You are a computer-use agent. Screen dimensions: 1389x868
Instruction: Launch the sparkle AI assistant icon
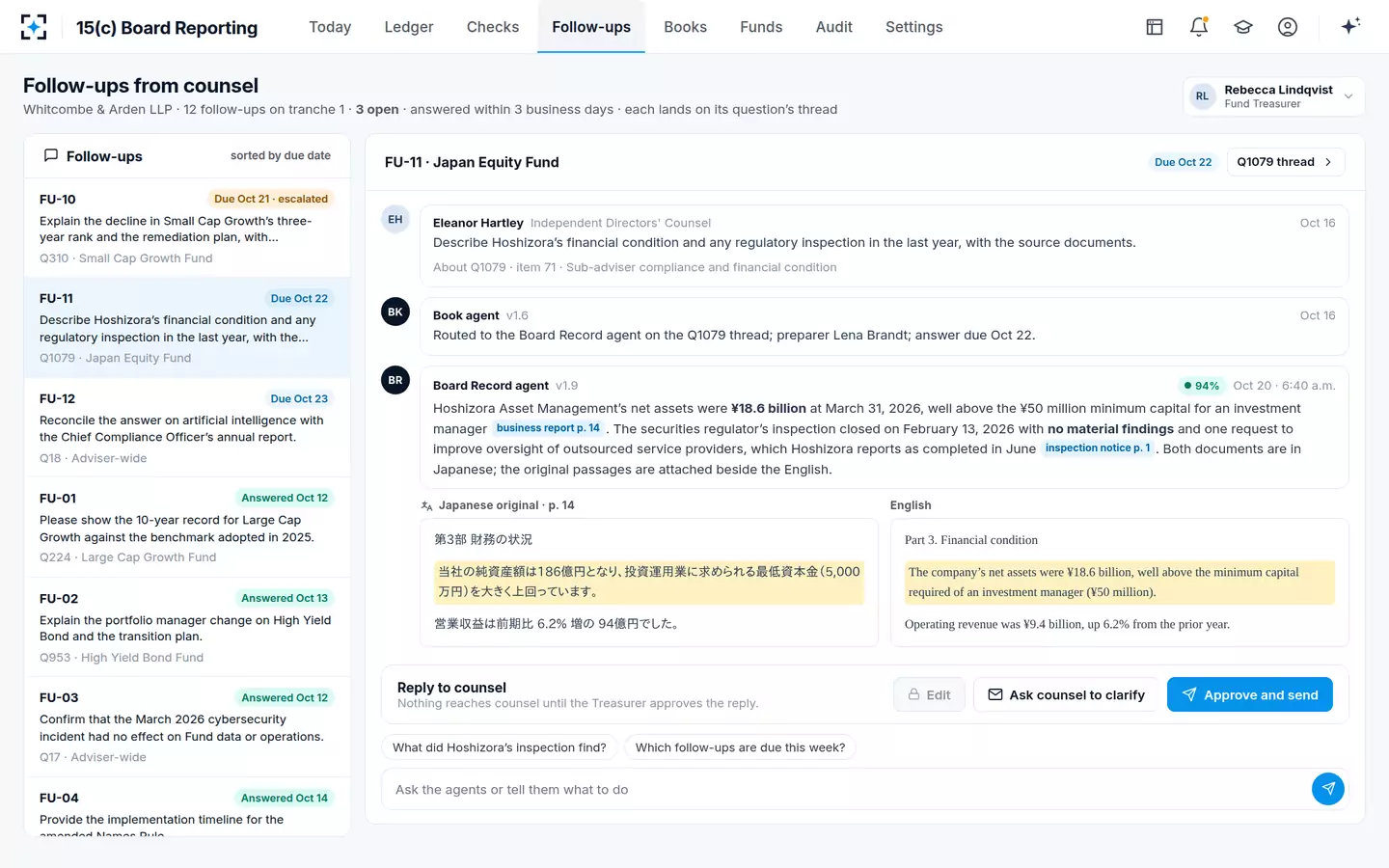tap(1350, 26)
